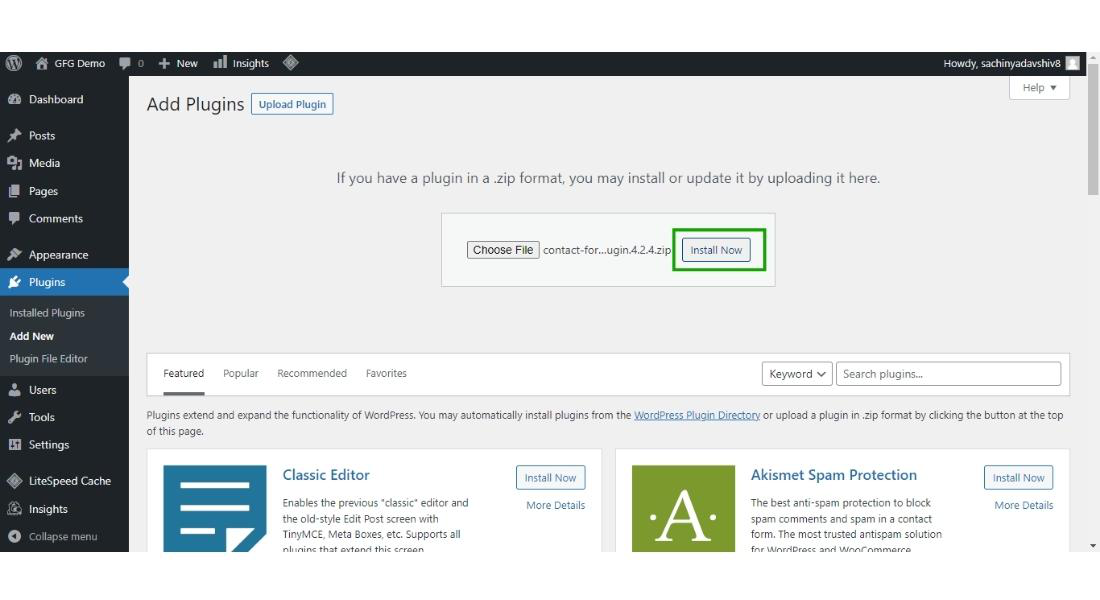Switch to the Popular tab

click(x=241, y=373)
